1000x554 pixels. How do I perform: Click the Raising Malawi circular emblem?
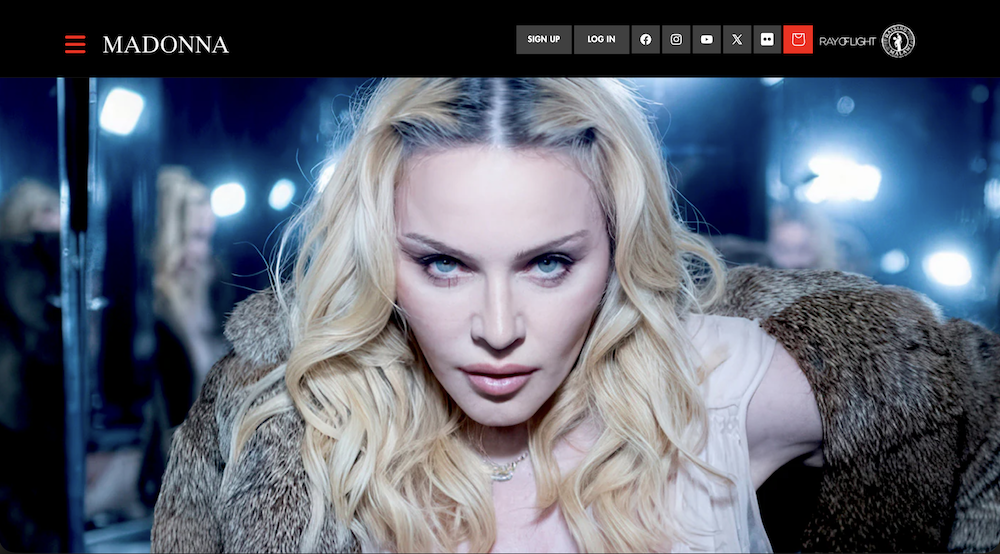tap(898, 41)
